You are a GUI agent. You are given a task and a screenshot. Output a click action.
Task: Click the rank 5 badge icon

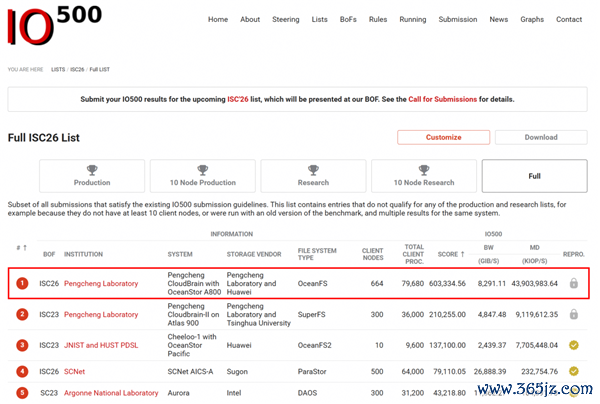[x=22, y=393]
